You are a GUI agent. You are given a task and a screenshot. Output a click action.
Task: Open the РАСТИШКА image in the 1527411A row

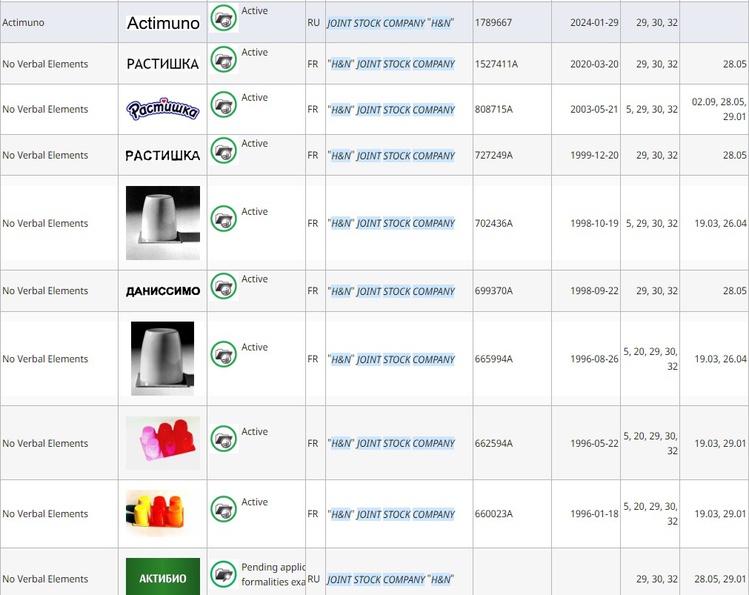[x=163, y=64]
